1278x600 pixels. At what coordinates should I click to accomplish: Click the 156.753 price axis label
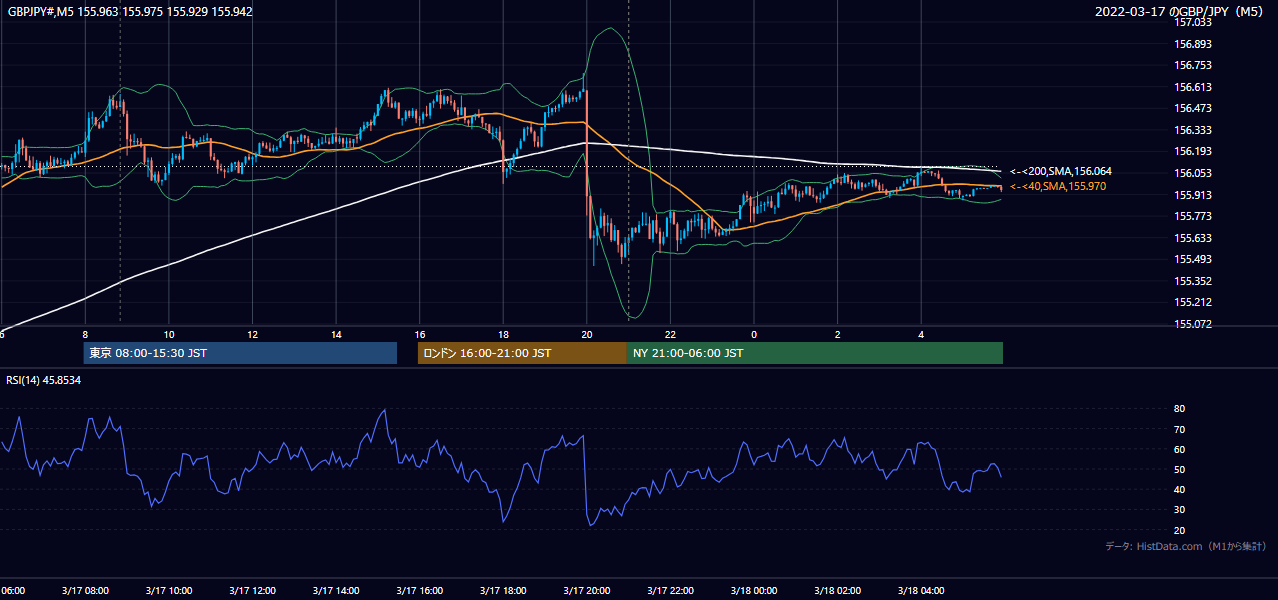click(x=1193, y=65)
